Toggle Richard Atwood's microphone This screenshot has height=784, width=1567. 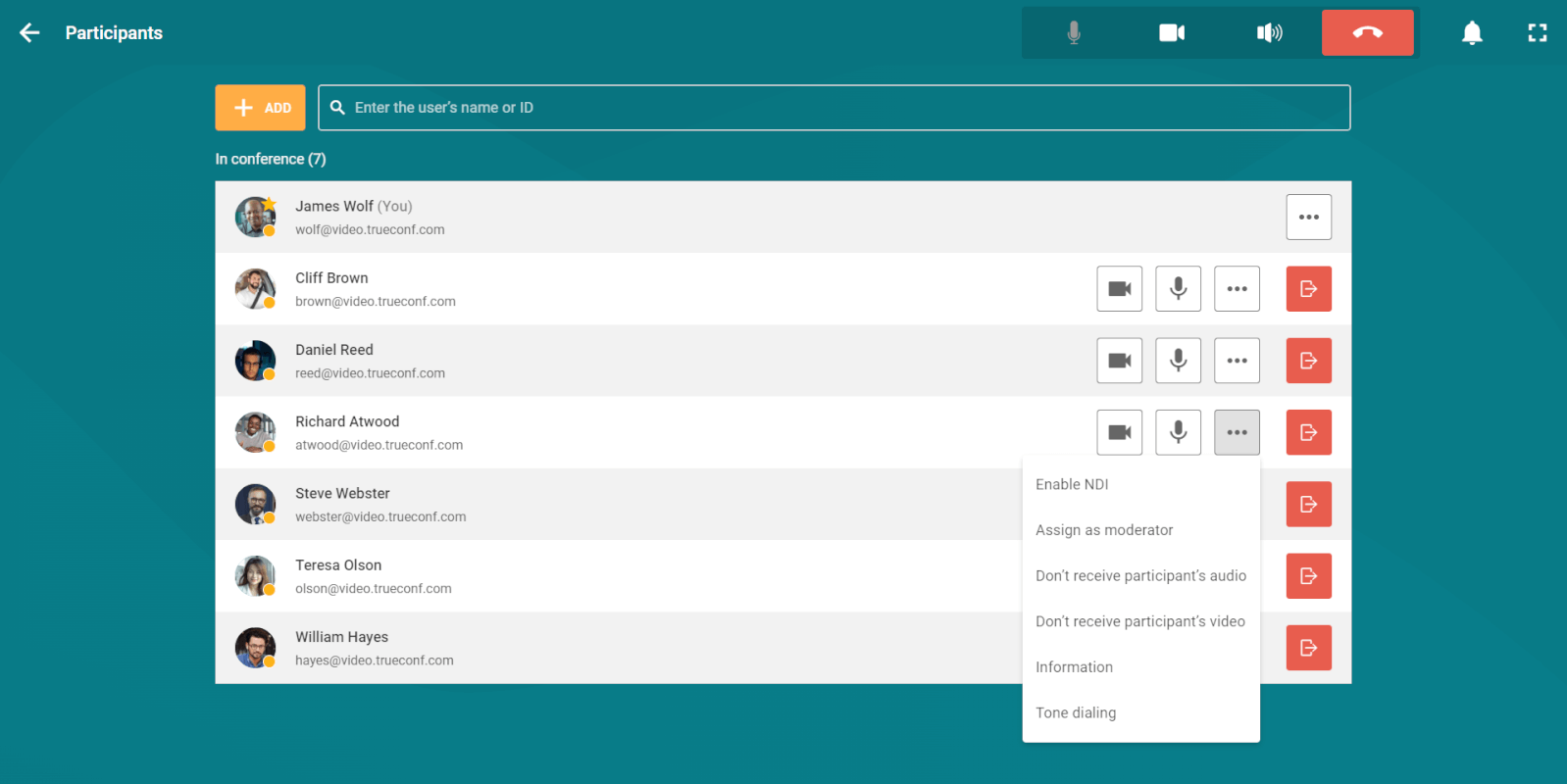click(x=1178, y=432)
